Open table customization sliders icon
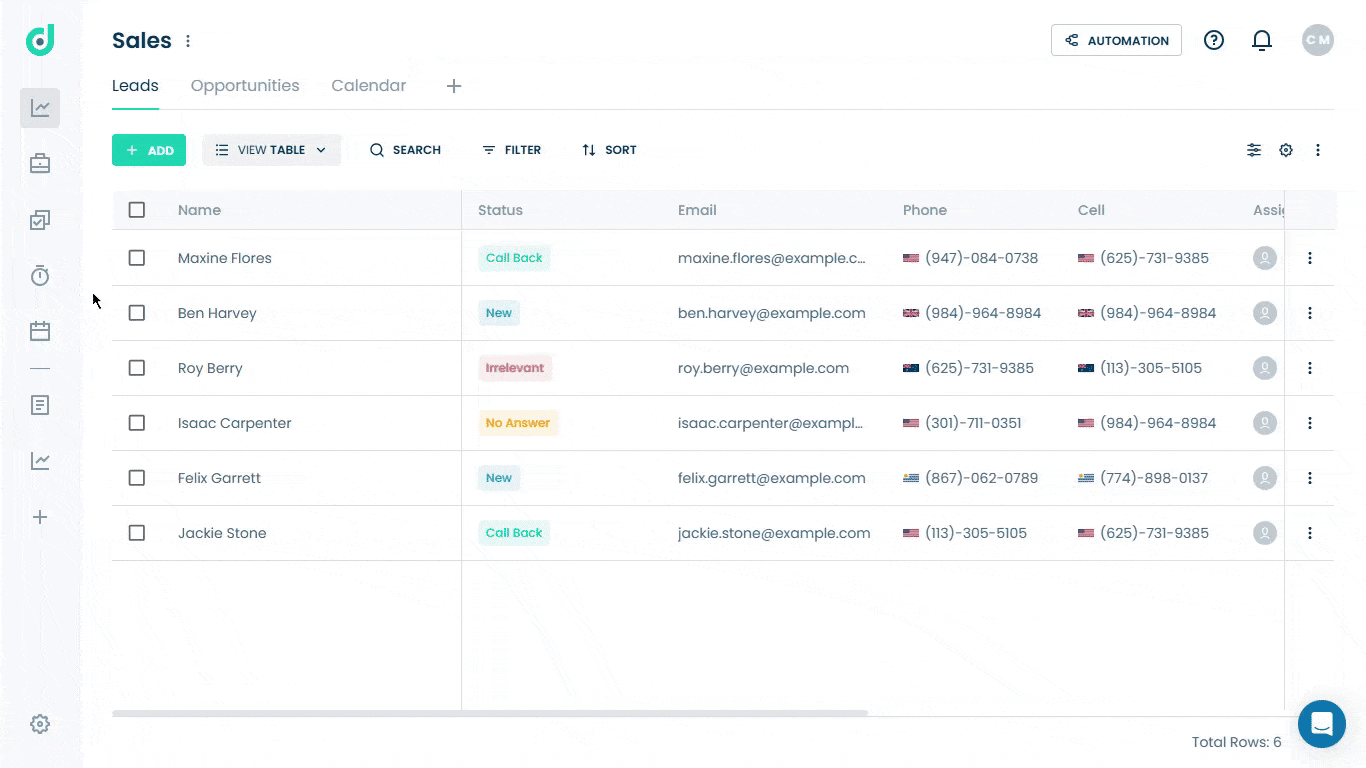This screenshot has height=768, width=1366. coord(1253,150)
